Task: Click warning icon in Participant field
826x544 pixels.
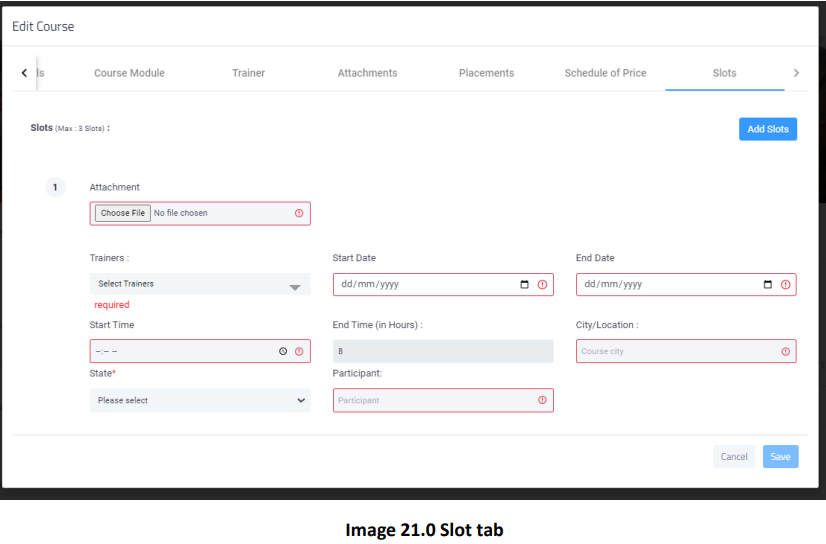Action: click(542, 400)
